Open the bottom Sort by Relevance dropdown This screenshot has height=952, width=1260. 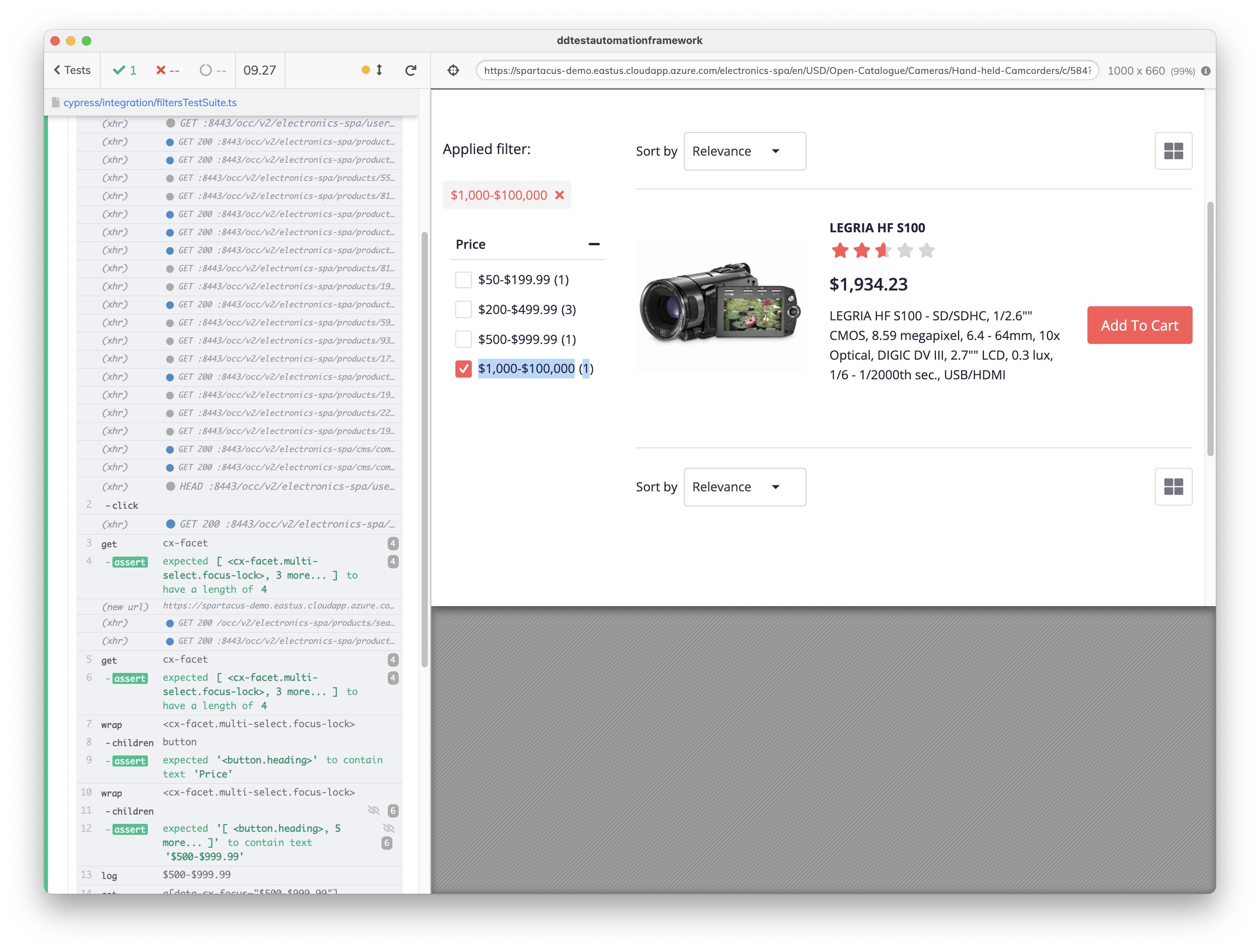click(x=744, y=487)
